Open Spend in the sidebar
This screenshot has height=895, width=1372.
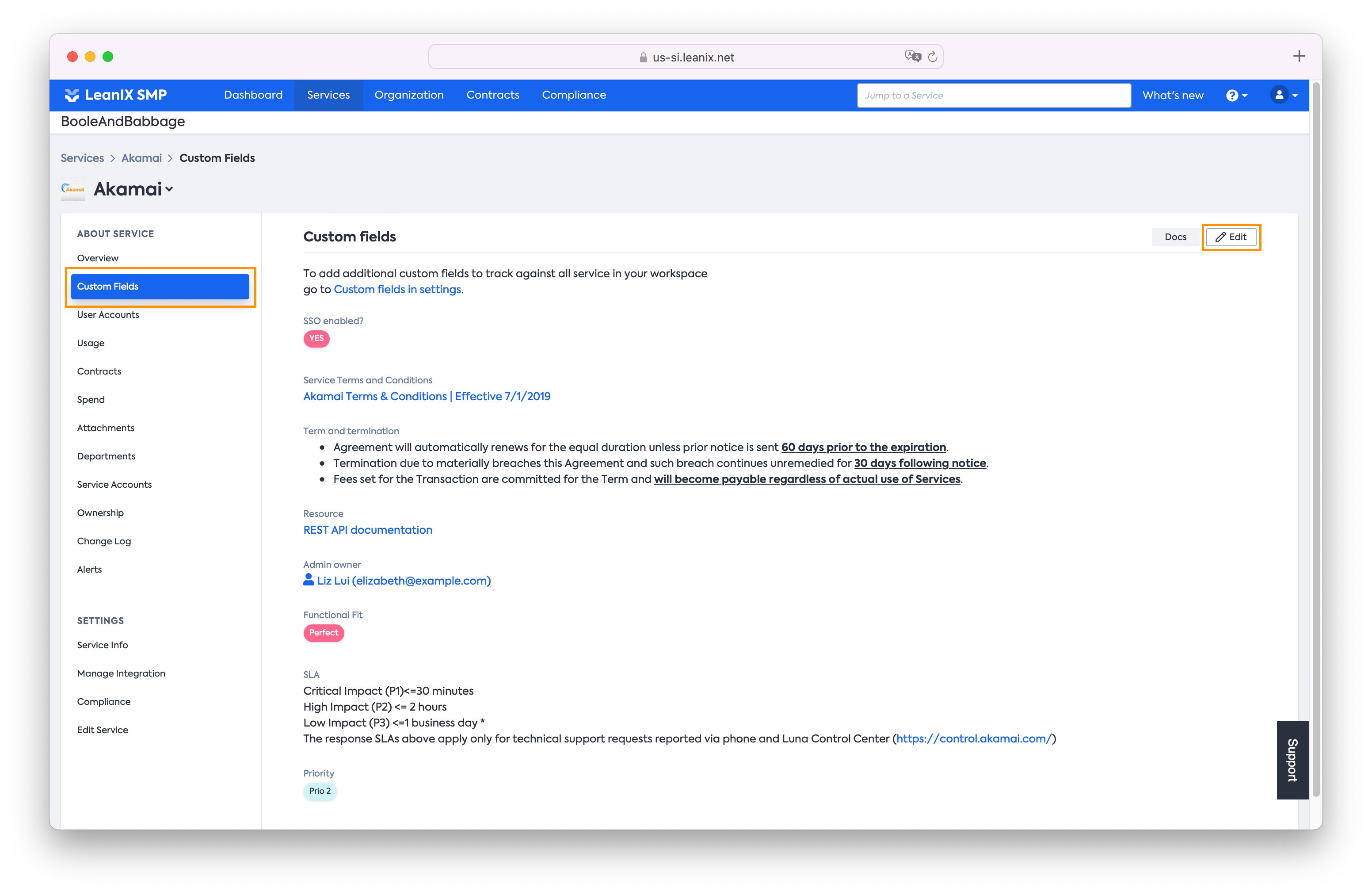91,400
